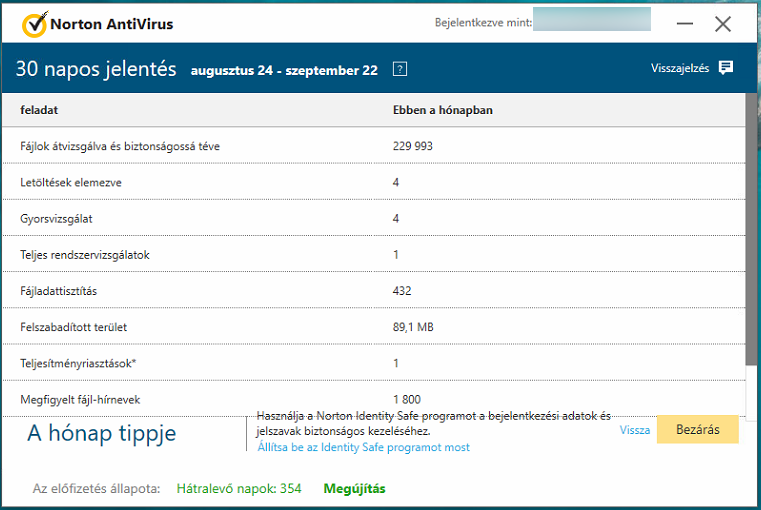Select the Fájlok átvizsgálva és biztonságossá téve row
761x510 pixels.
pos(374,146)
